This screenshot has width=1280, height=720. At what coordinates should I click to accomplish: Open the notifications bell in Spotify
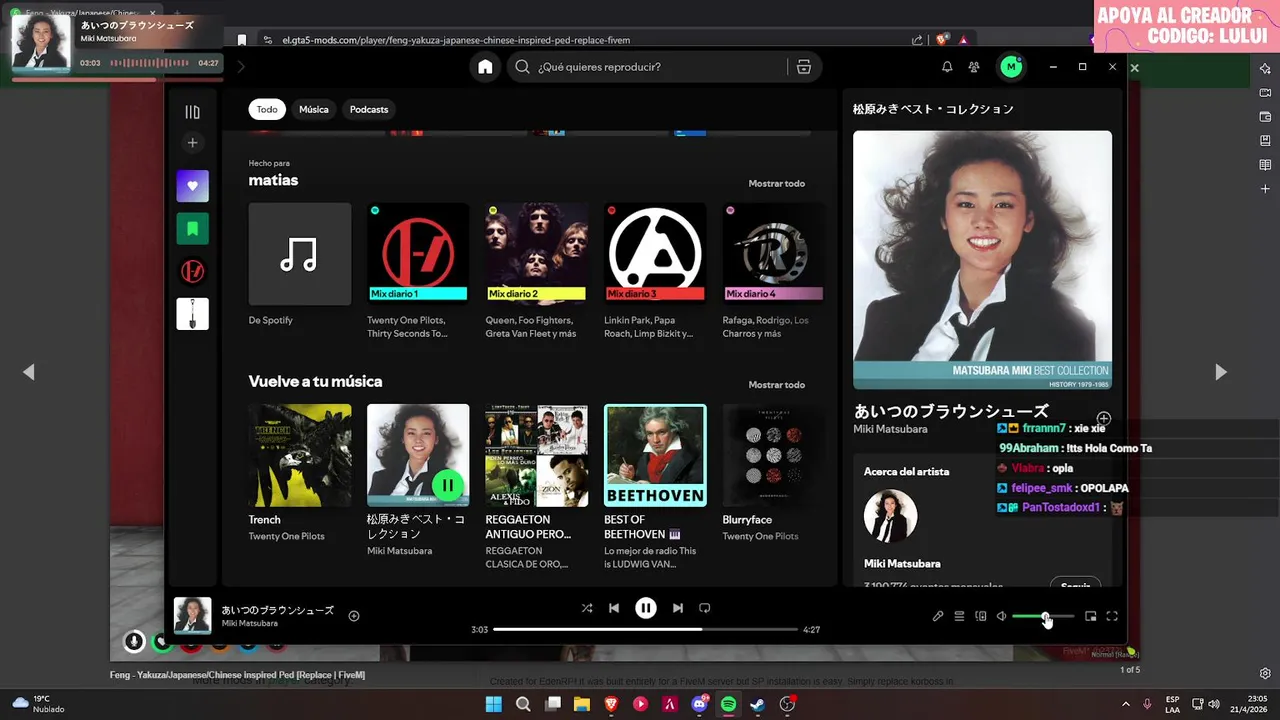947,67
